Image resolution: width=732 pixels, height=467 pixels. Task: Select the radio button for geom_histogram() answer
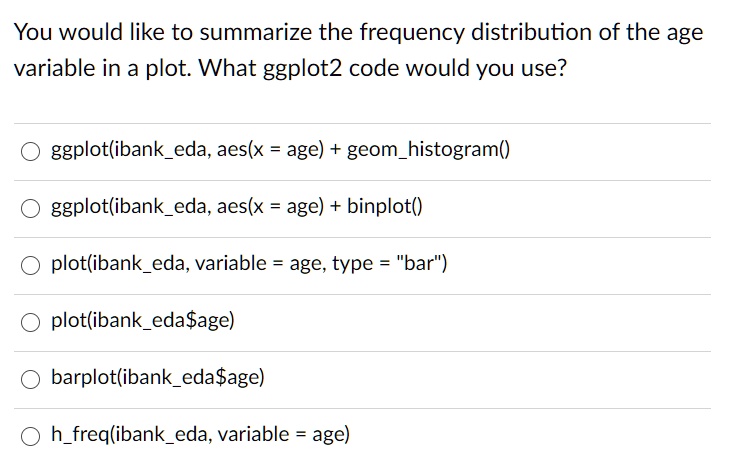coord(30,151)
